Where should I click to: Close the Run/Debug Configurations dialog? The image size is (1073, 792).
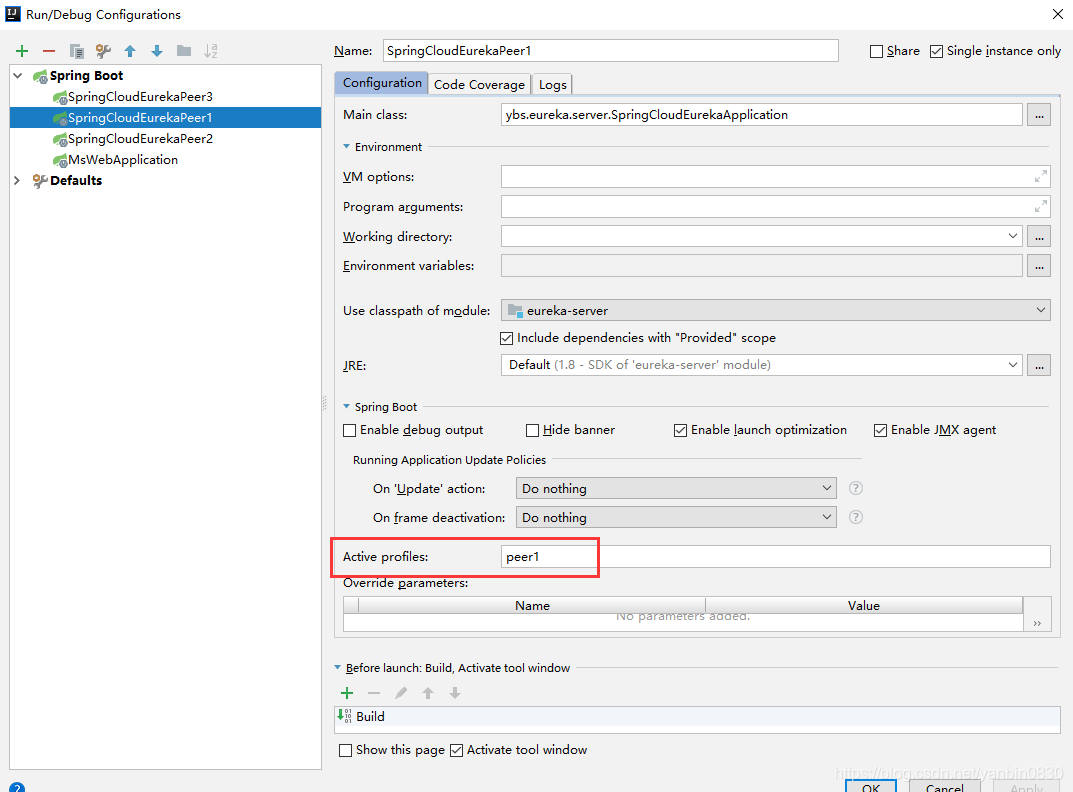tap(1057, 14)
